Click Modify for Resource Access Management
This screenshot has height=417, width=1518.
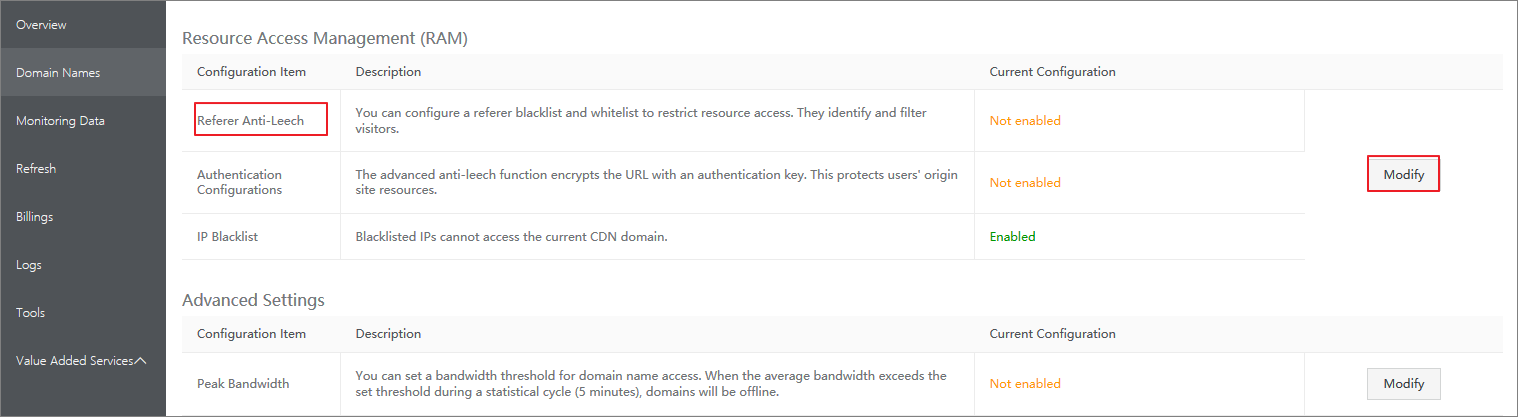point(1403,174)
